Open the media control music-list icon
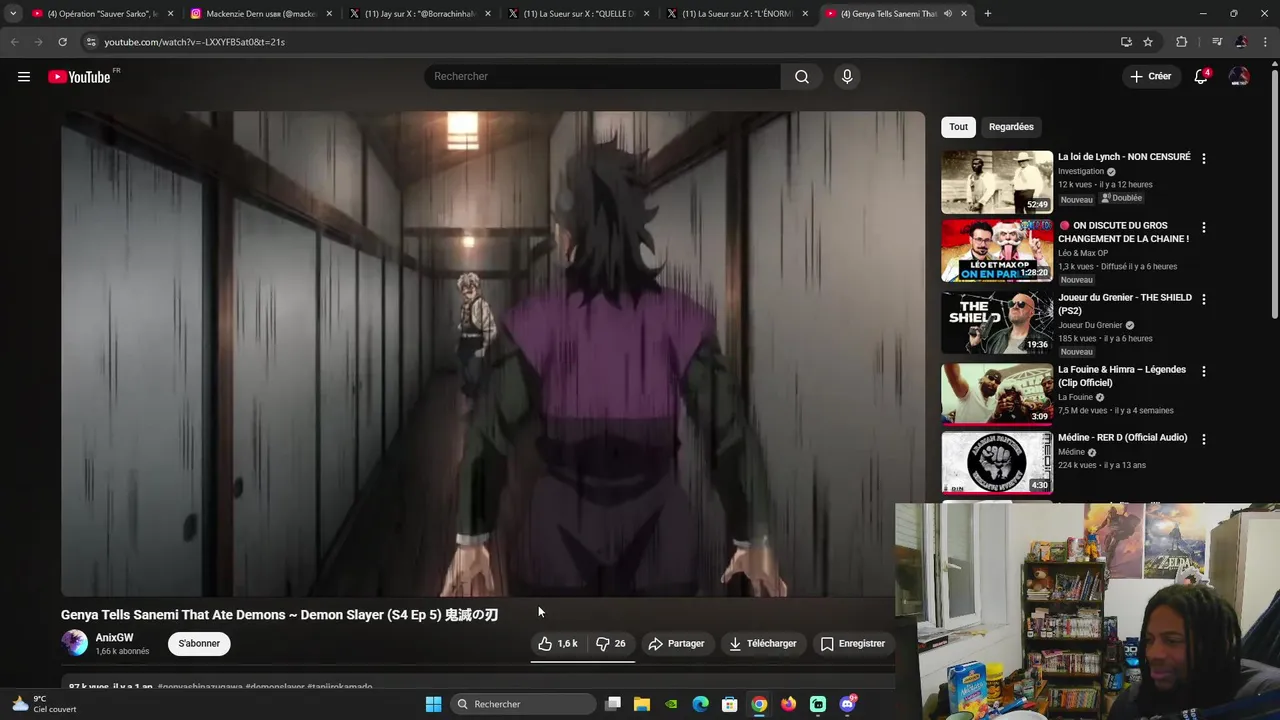The image size is (1280, 720). [x=1217, y=42]
